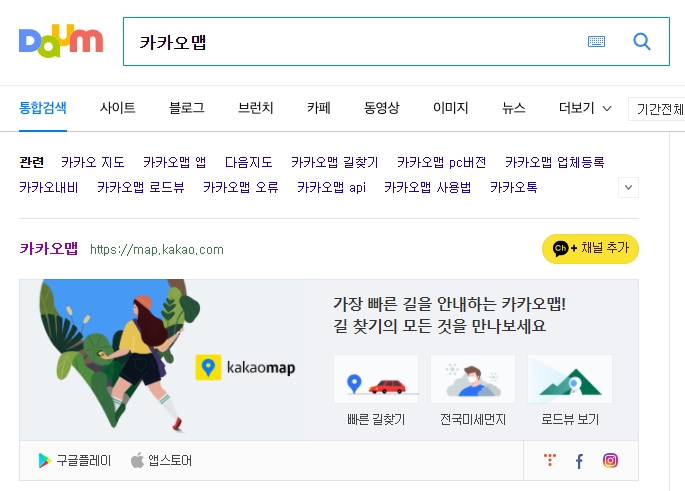Click the 빠른 길찾기 text label

click(376, 419)
